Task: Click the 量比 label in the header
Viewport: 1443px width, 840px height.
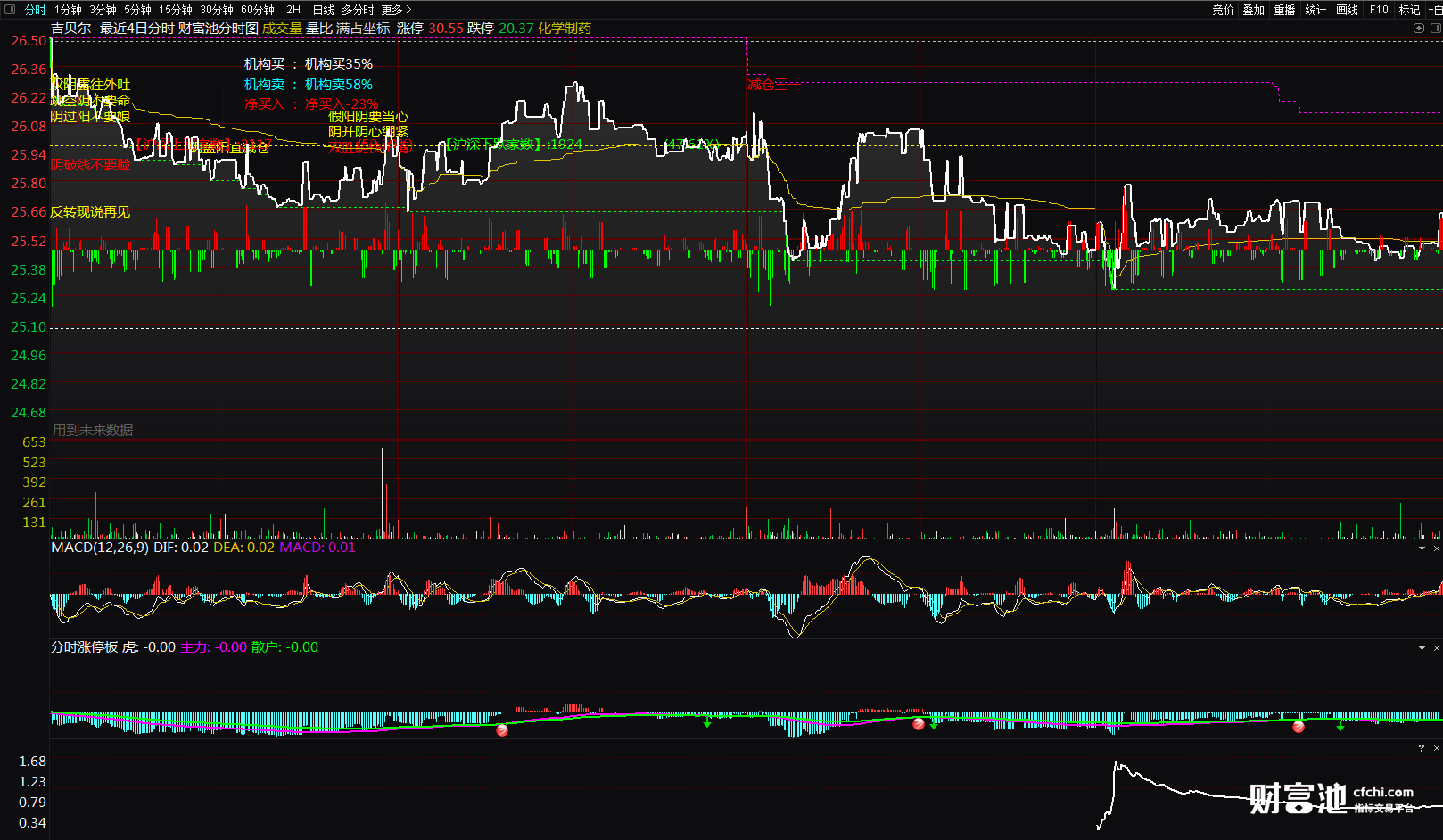Action: 319,29
